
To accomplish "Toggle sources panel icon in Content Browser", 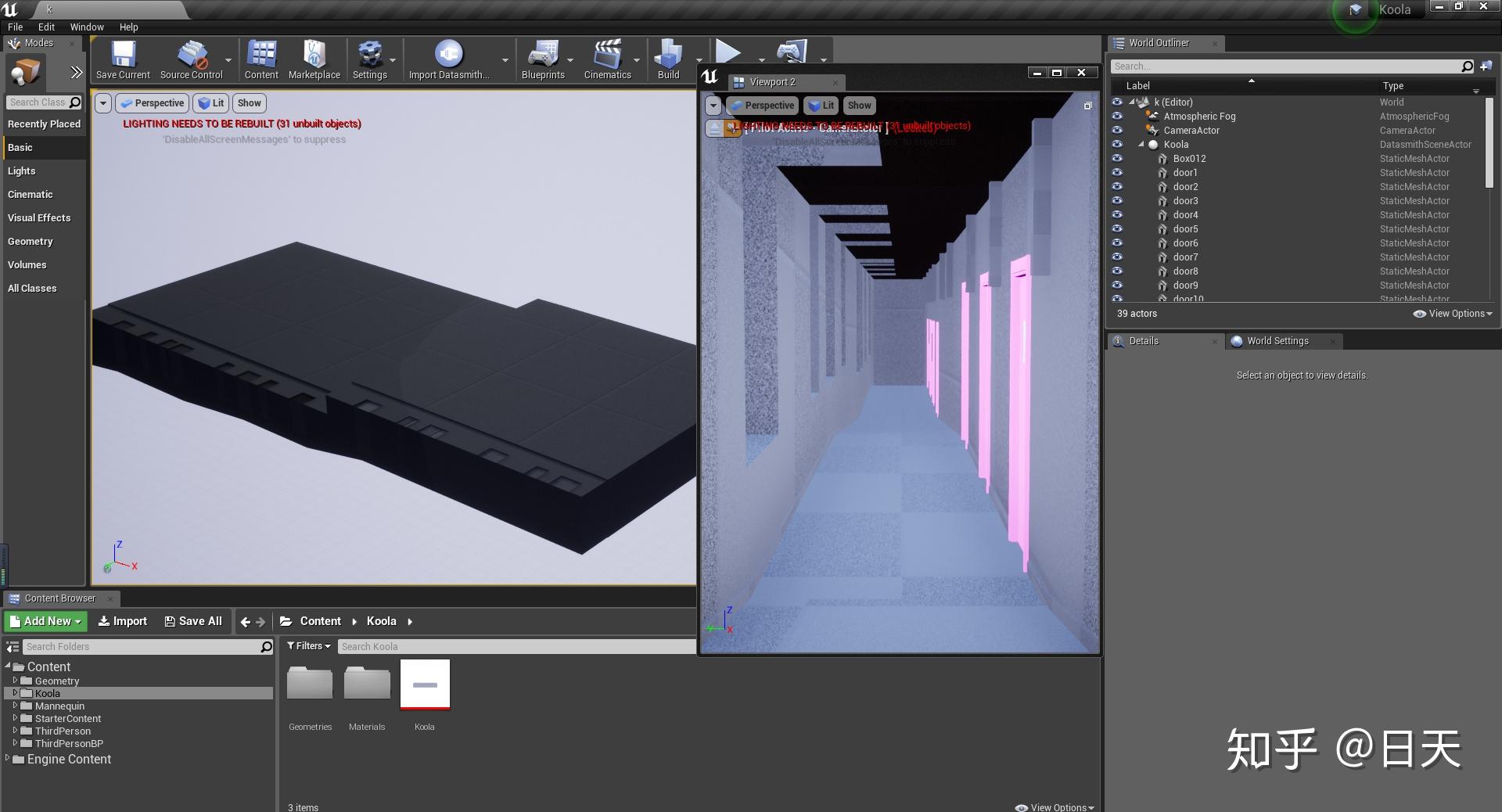I will pos(13,647).
